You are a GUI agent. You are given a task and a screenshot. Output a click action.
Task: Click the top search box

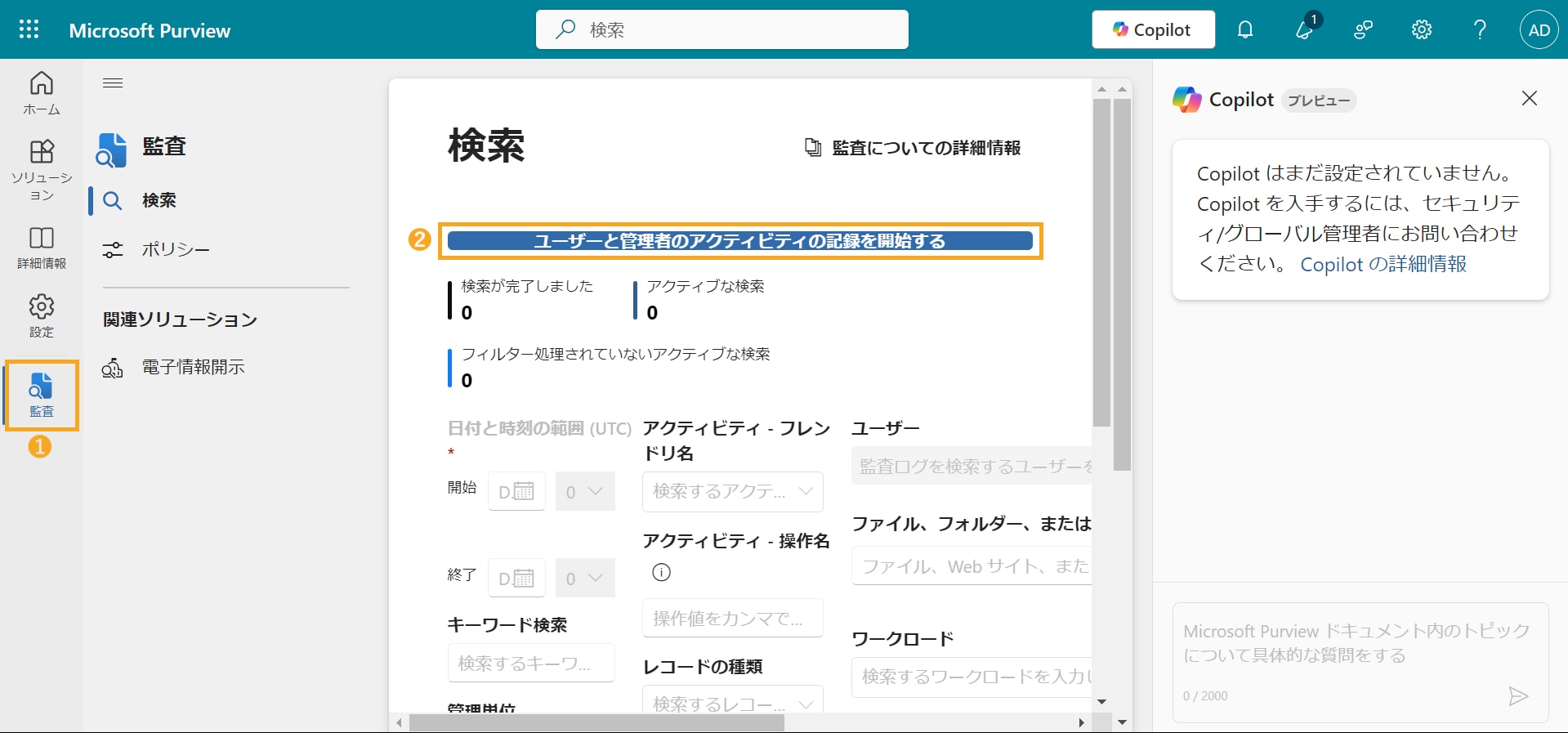tap(722, 29)
